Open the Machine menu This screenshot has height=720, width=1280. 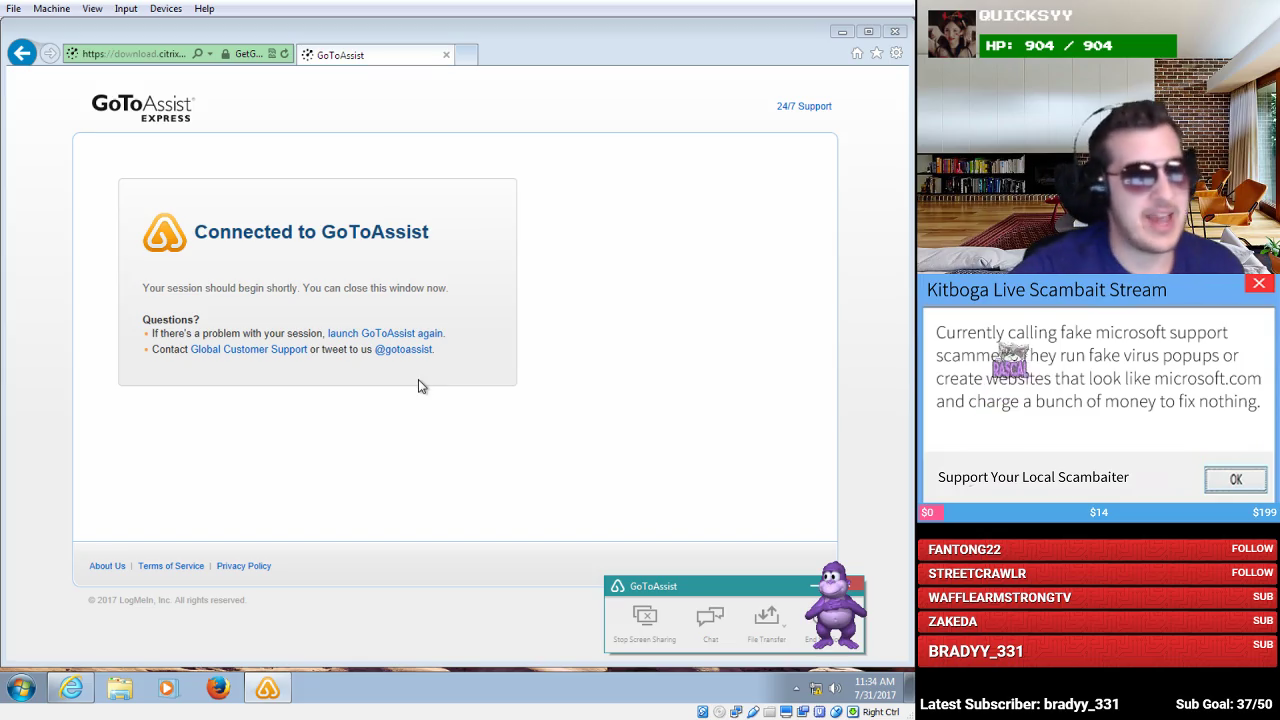click(51, 8)
